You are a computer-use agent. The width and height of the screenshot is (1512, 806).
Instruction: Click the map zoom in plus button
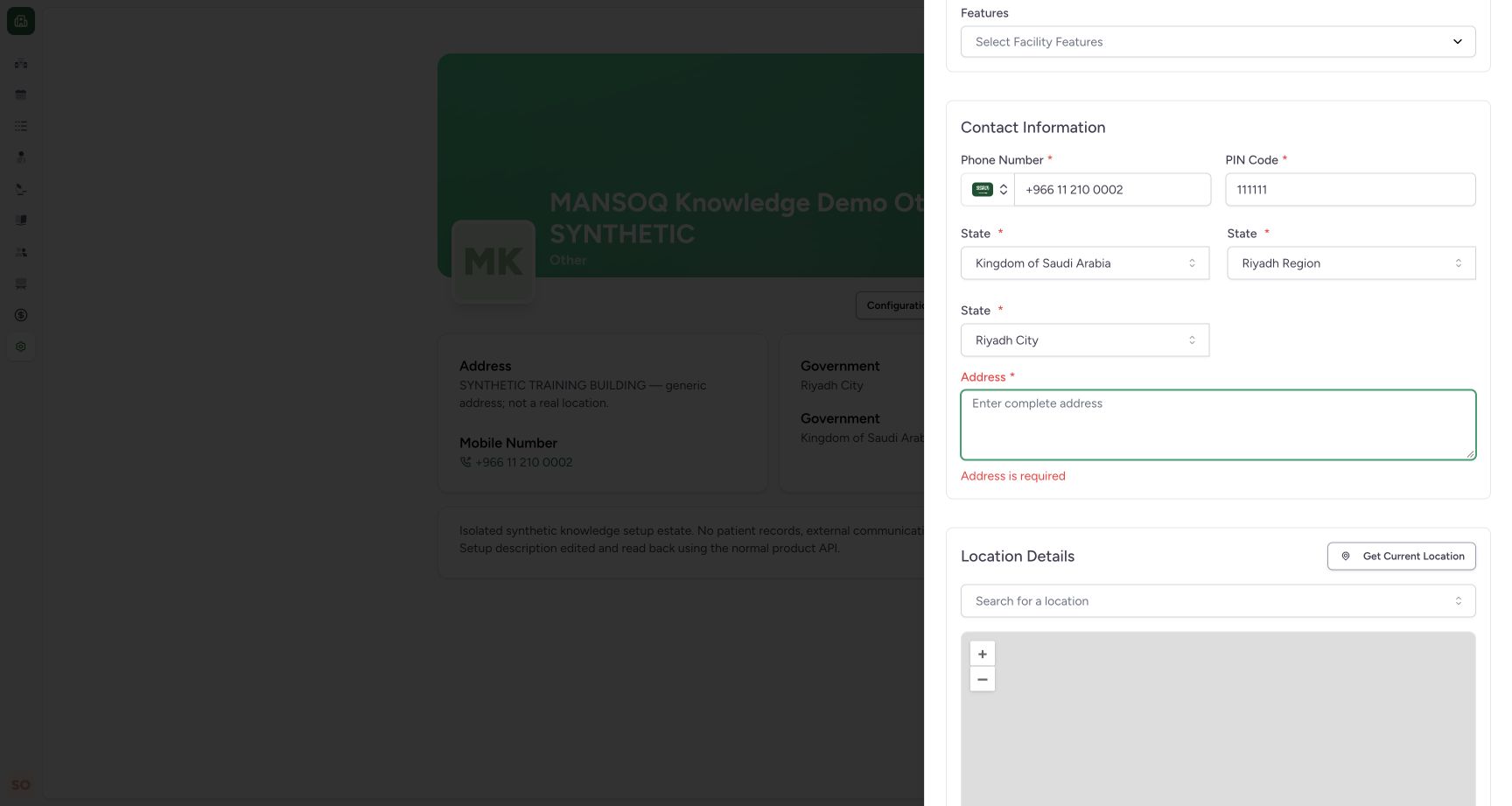[x=983, y=654]
